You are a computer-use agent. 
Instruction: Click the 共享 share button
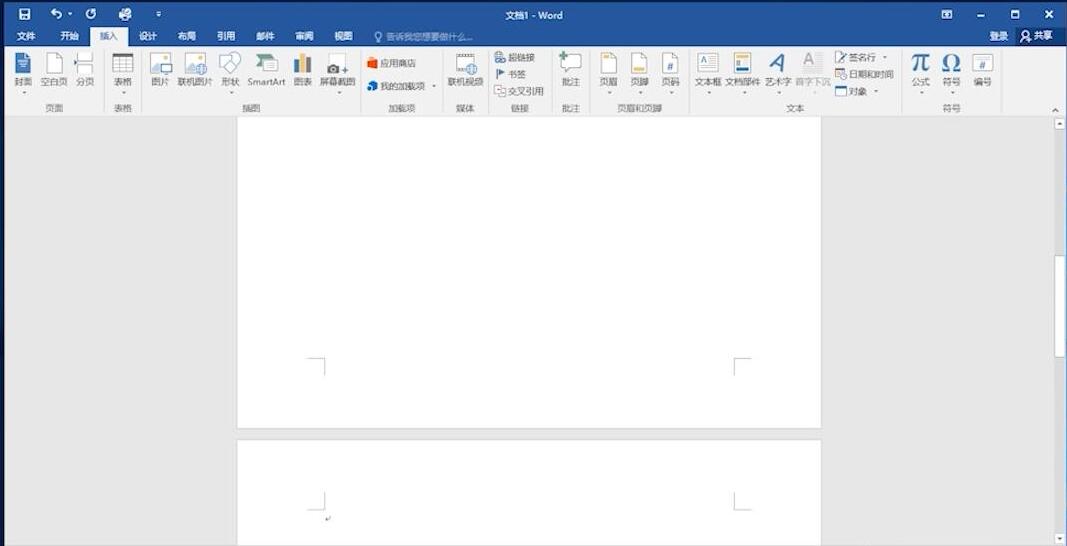tap(1036, 36)
